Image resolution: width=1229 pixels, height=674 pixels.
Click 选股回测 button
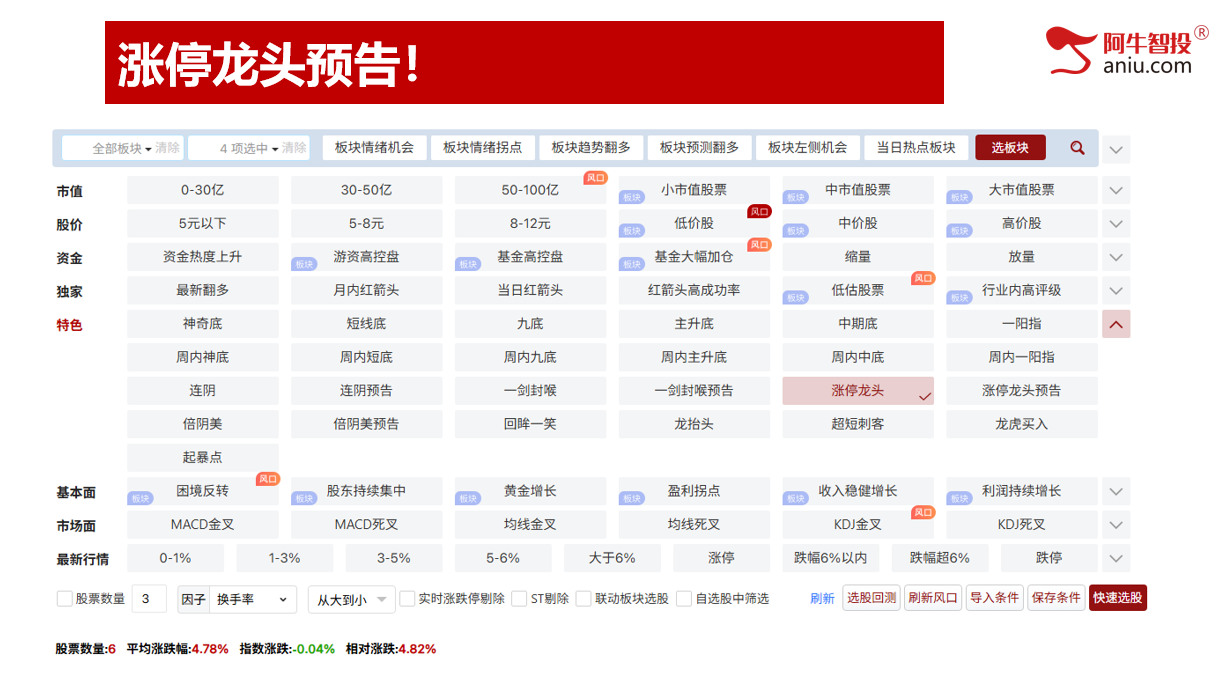[x=872, y=598]
